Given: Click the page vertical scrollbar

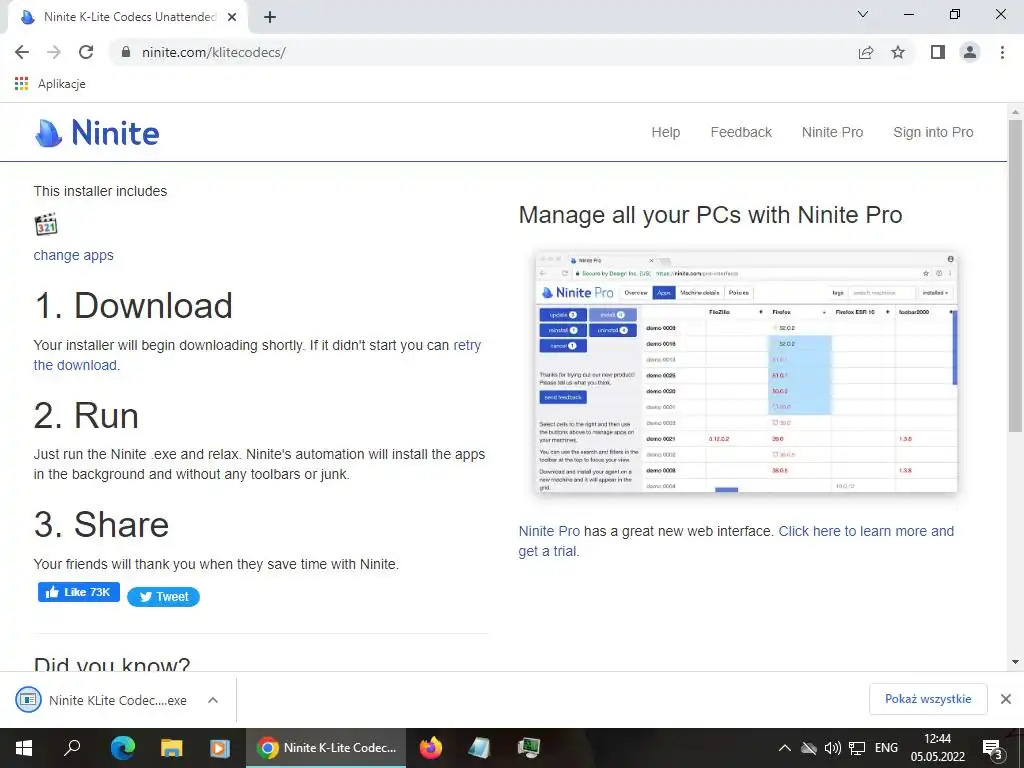Looking at the screenshot, I should point(1015,276).
